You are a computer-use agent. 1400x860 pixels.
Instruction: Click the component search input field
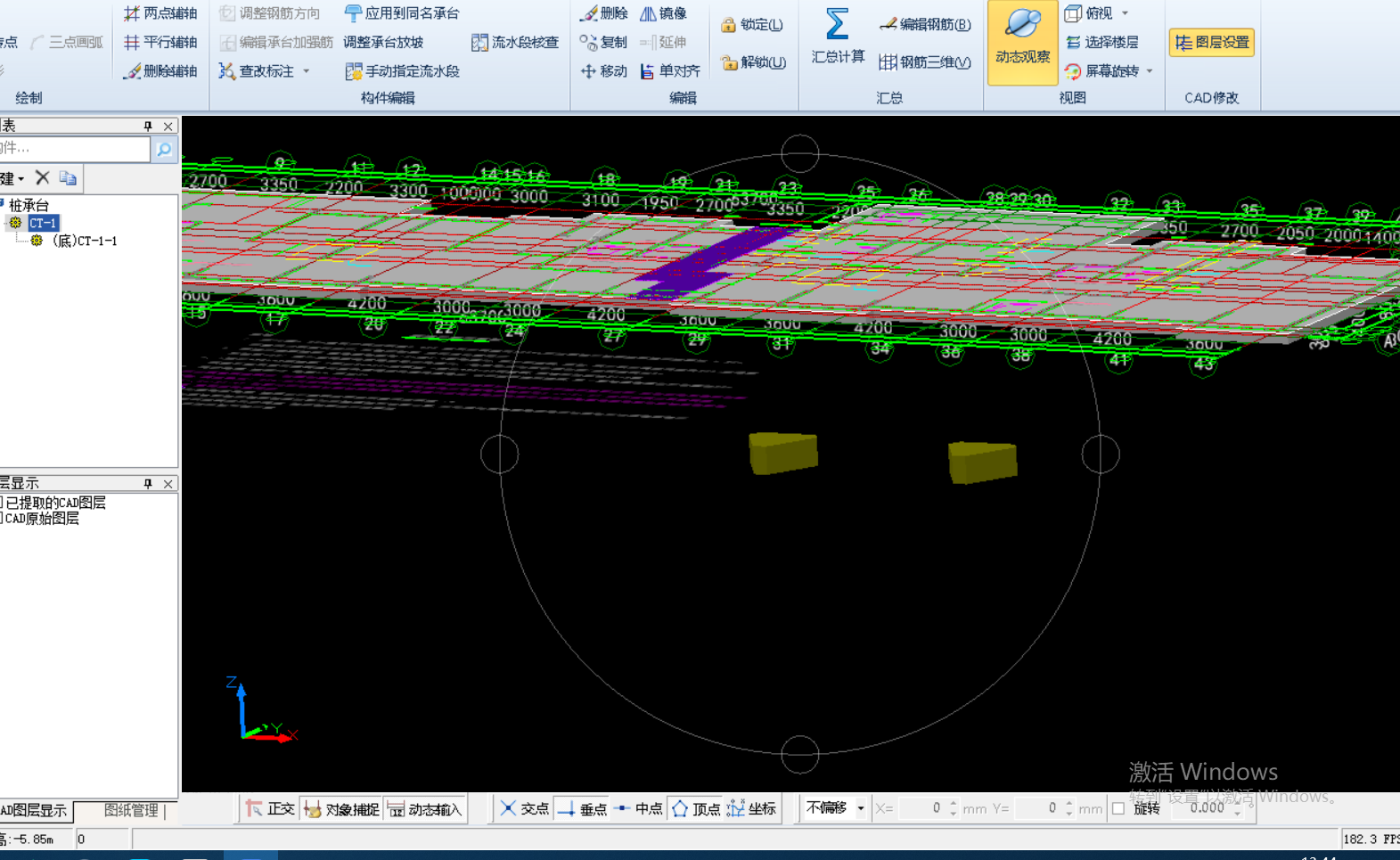[x=75, y=149]
